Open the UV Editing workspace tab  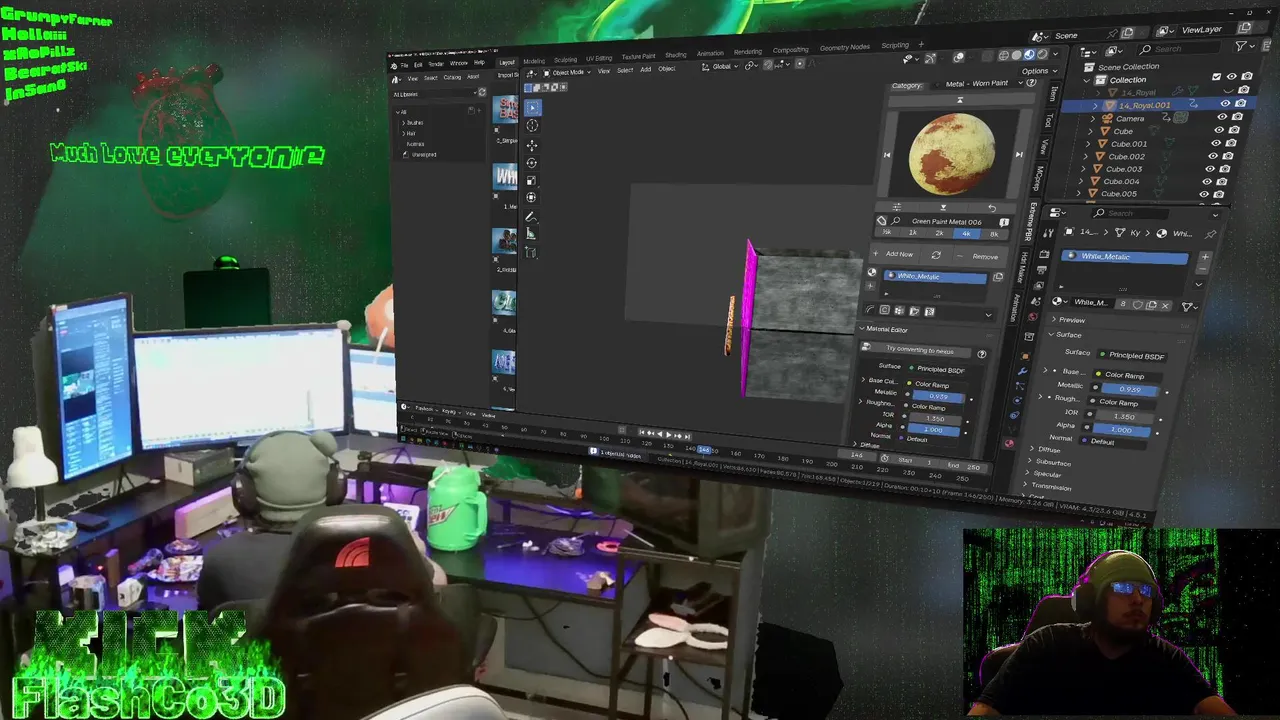599,58
